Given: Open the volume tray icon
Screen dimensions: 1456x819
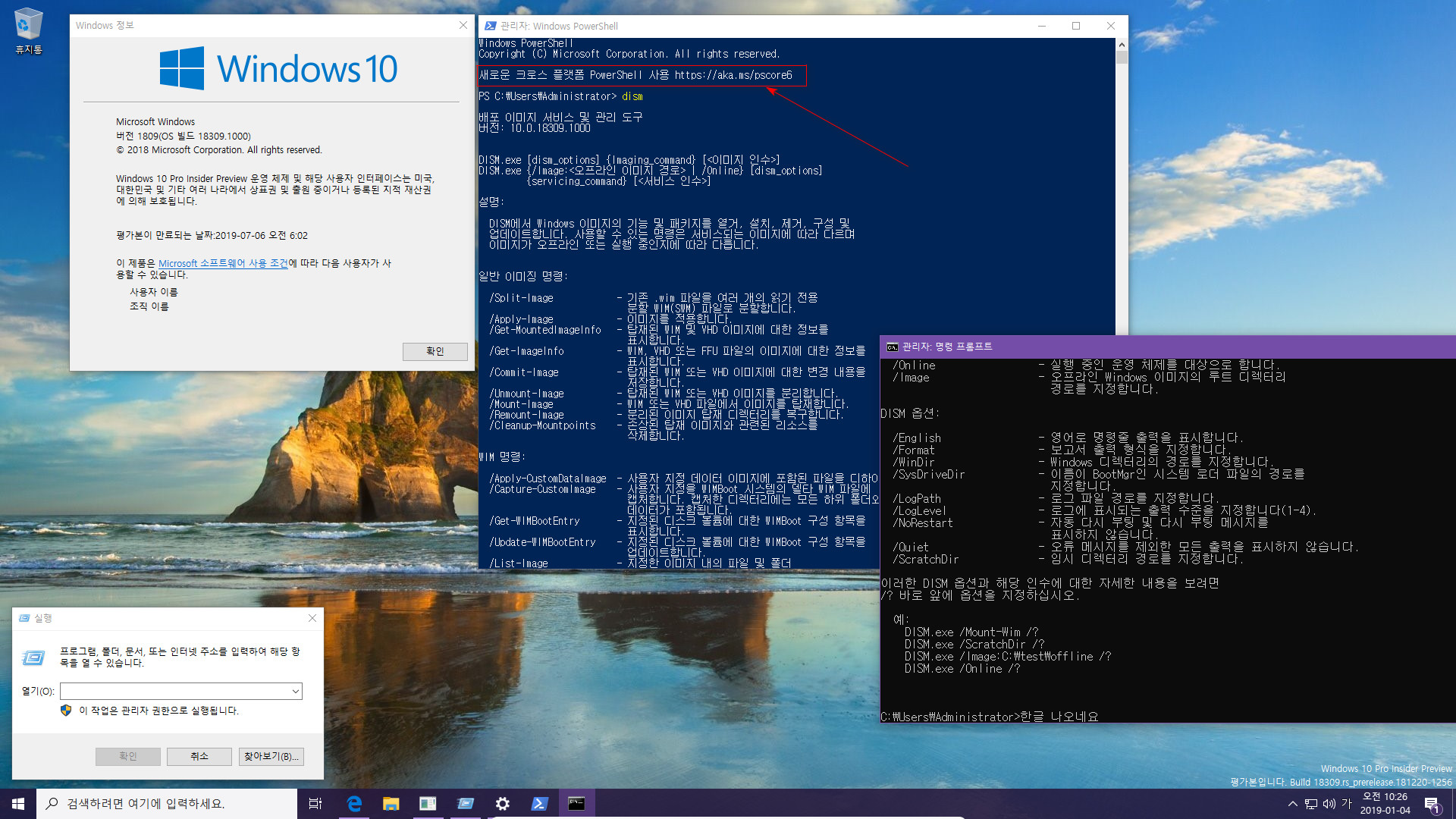Looking at the screenshot, I should pos(1329,804).
